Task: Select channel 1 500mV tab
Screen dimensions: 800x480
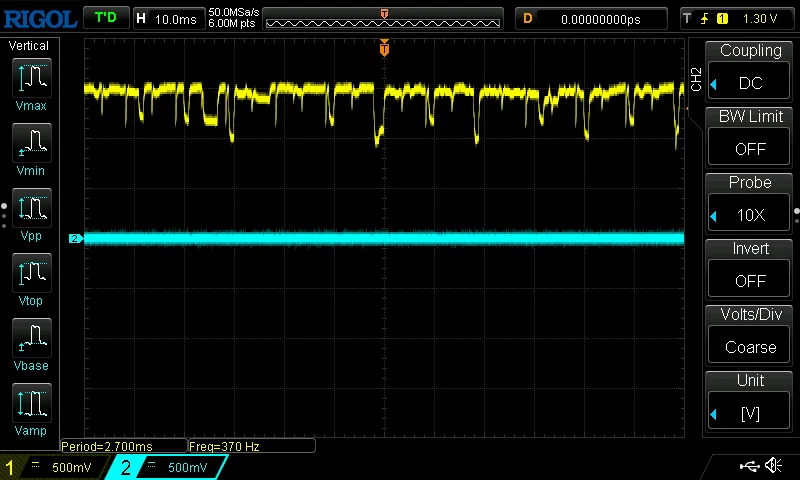Action: tap(54, 467)
